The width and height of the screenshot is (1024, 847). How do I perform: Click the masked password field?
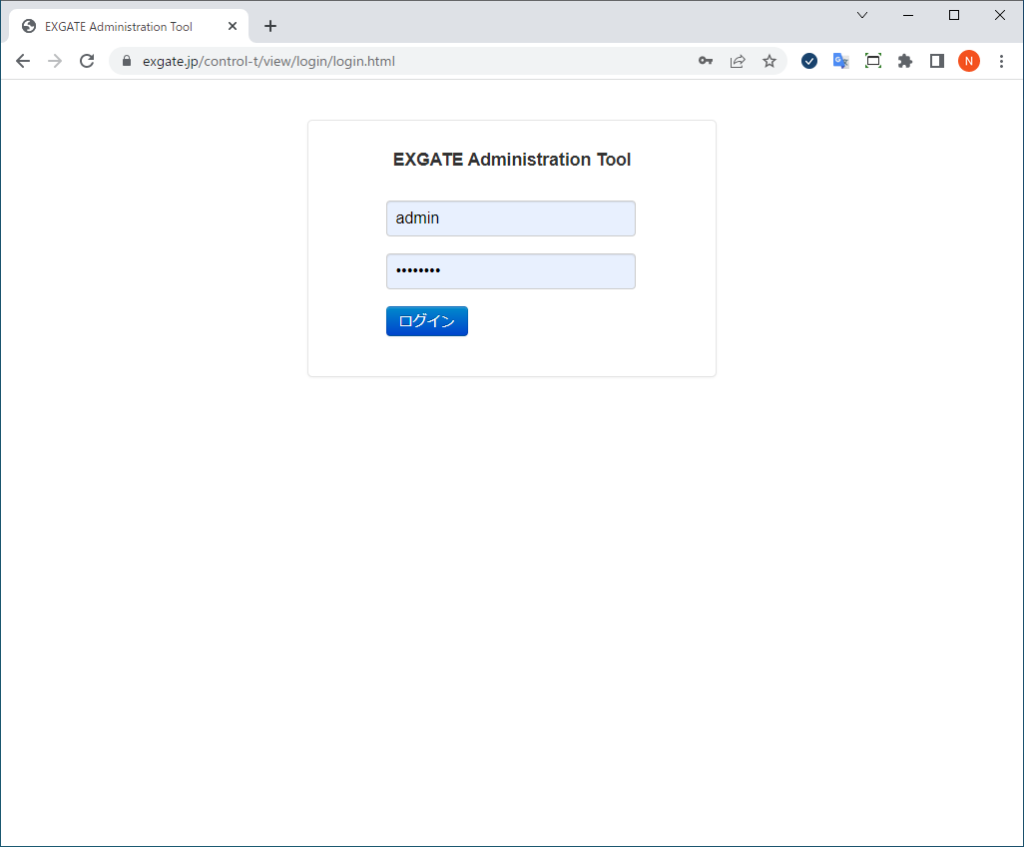[510, 271]
